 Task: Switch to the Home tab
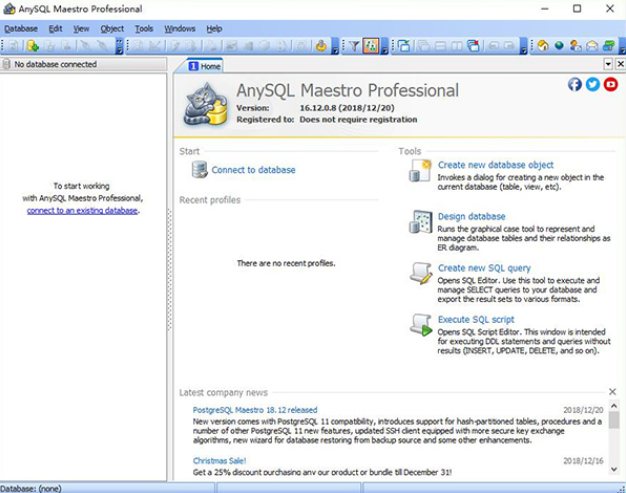pos(205,66)
